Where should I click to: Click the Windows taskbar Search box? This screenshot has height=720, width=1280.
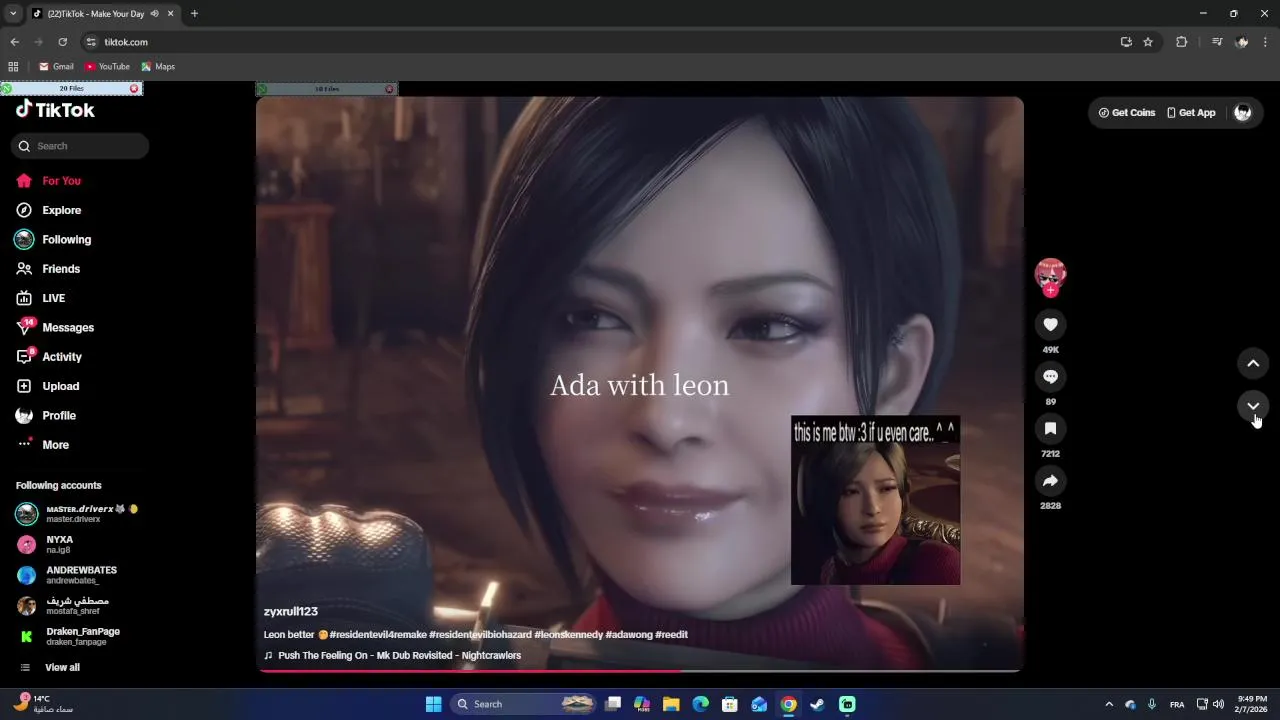tap(524, 704)
